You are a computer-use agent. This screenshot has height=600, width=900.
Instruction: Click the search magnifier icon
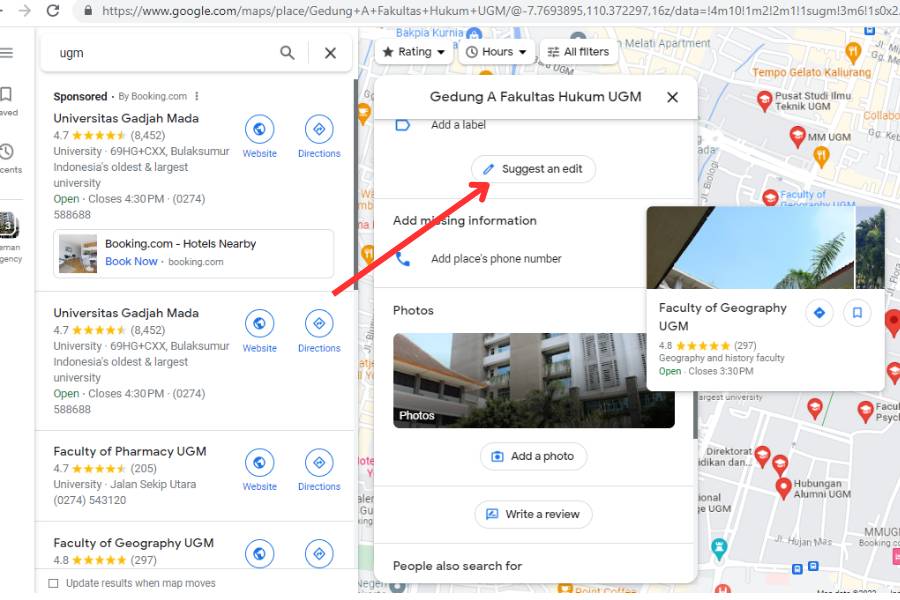click(x=287, y=53)
